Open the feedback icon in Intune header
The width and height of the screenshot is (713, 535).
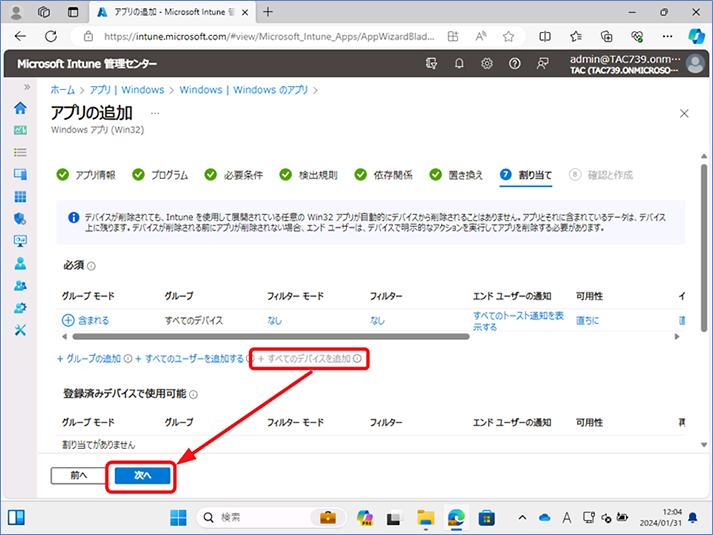pos(542,64)
